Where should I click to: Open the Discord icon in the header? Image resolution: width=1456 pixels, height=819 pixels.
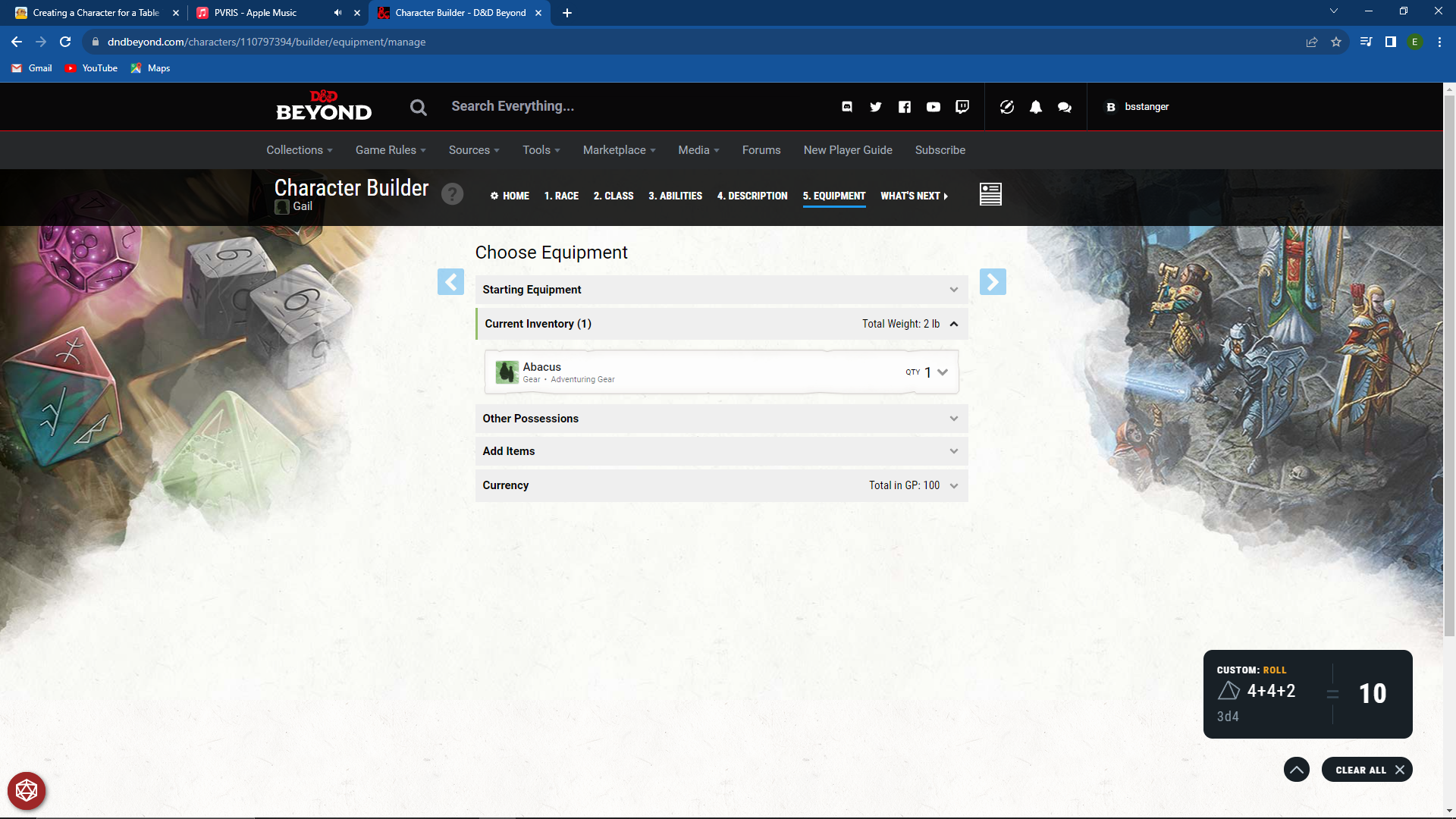tap(847, 107)
